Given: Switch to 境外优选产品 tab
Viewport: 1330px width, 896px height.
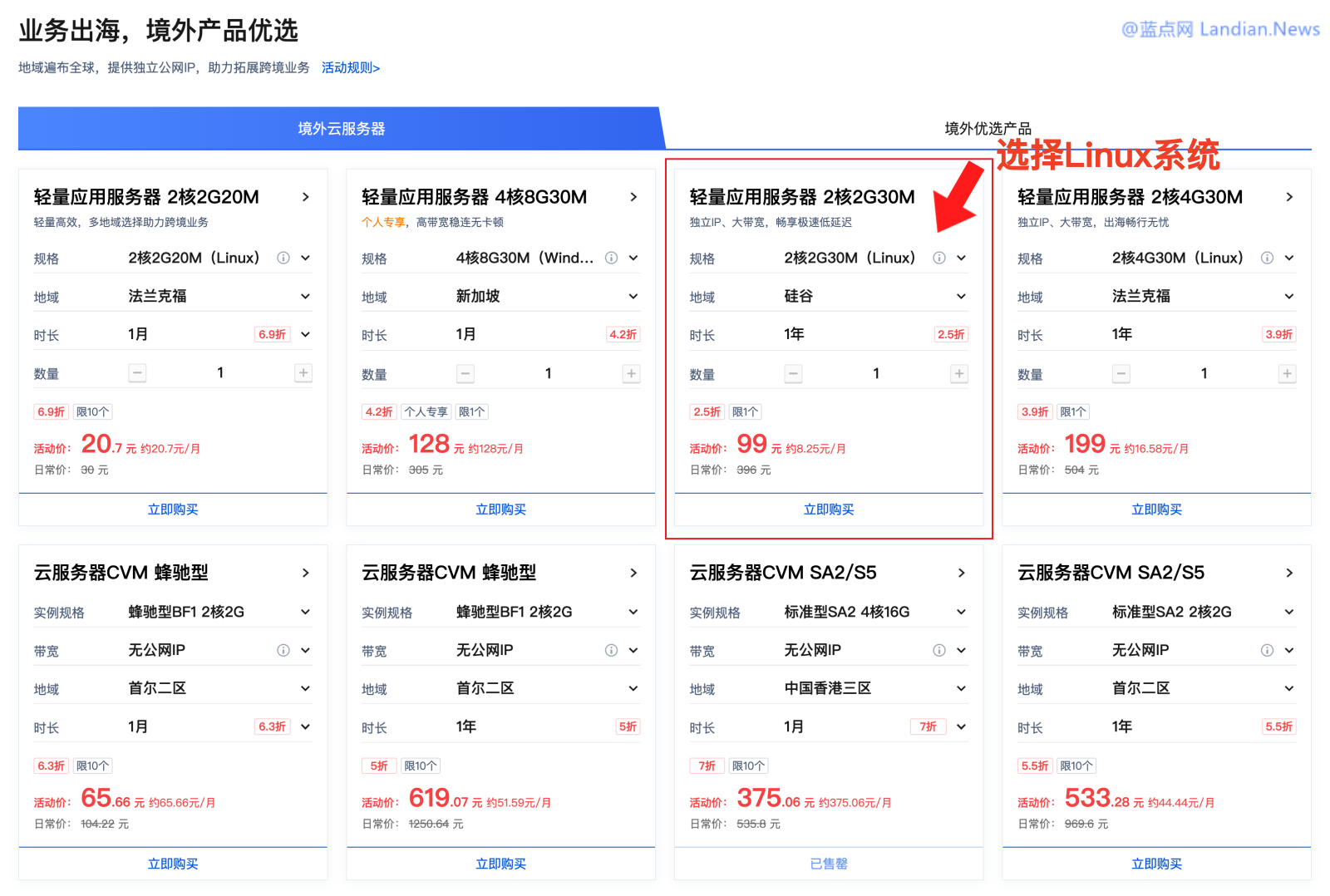Looking at the screenshot, I should (988, 129).
